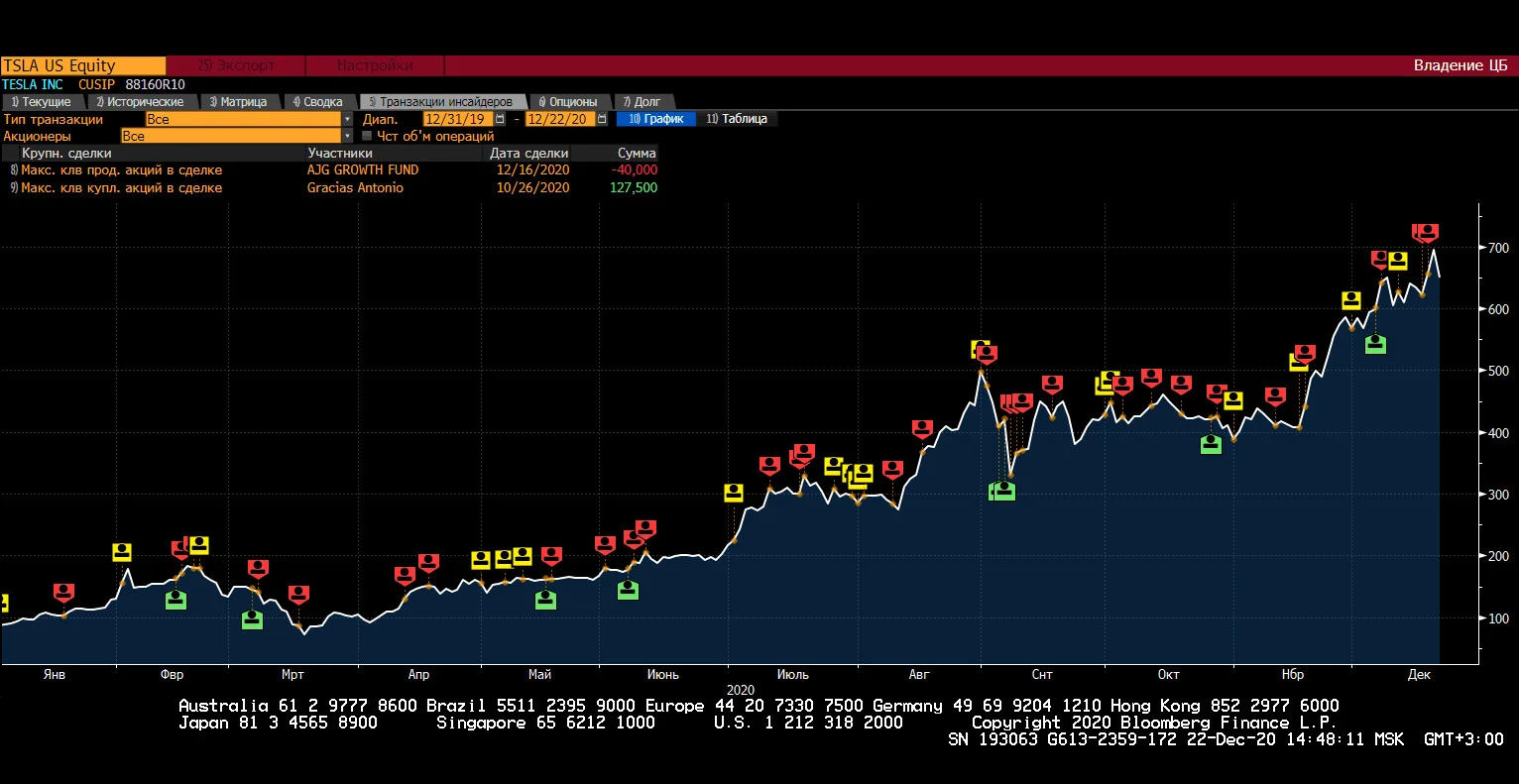
Task: Click the only red sale marker in May
Action: click(551, 556)
